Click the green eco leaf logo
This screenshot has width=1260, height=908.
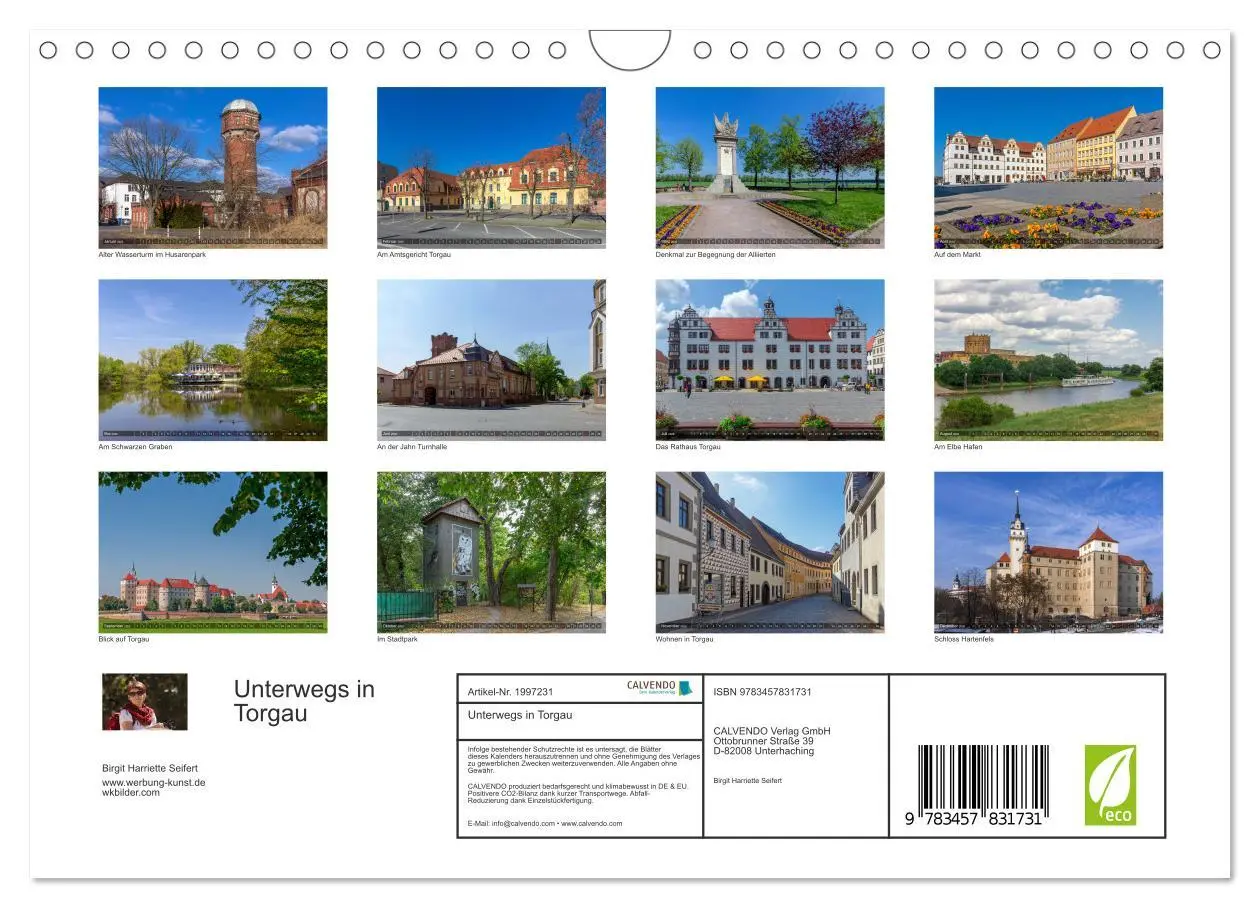pos(1110,785)
